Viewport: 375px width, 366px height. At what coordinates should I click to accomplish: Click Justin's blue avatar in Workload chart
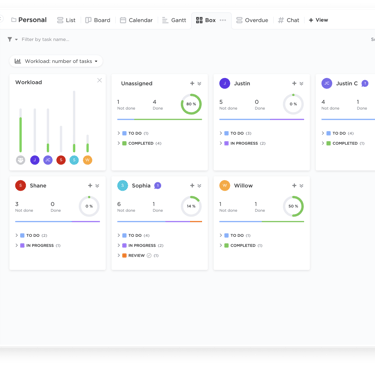[x=35, y=160]
